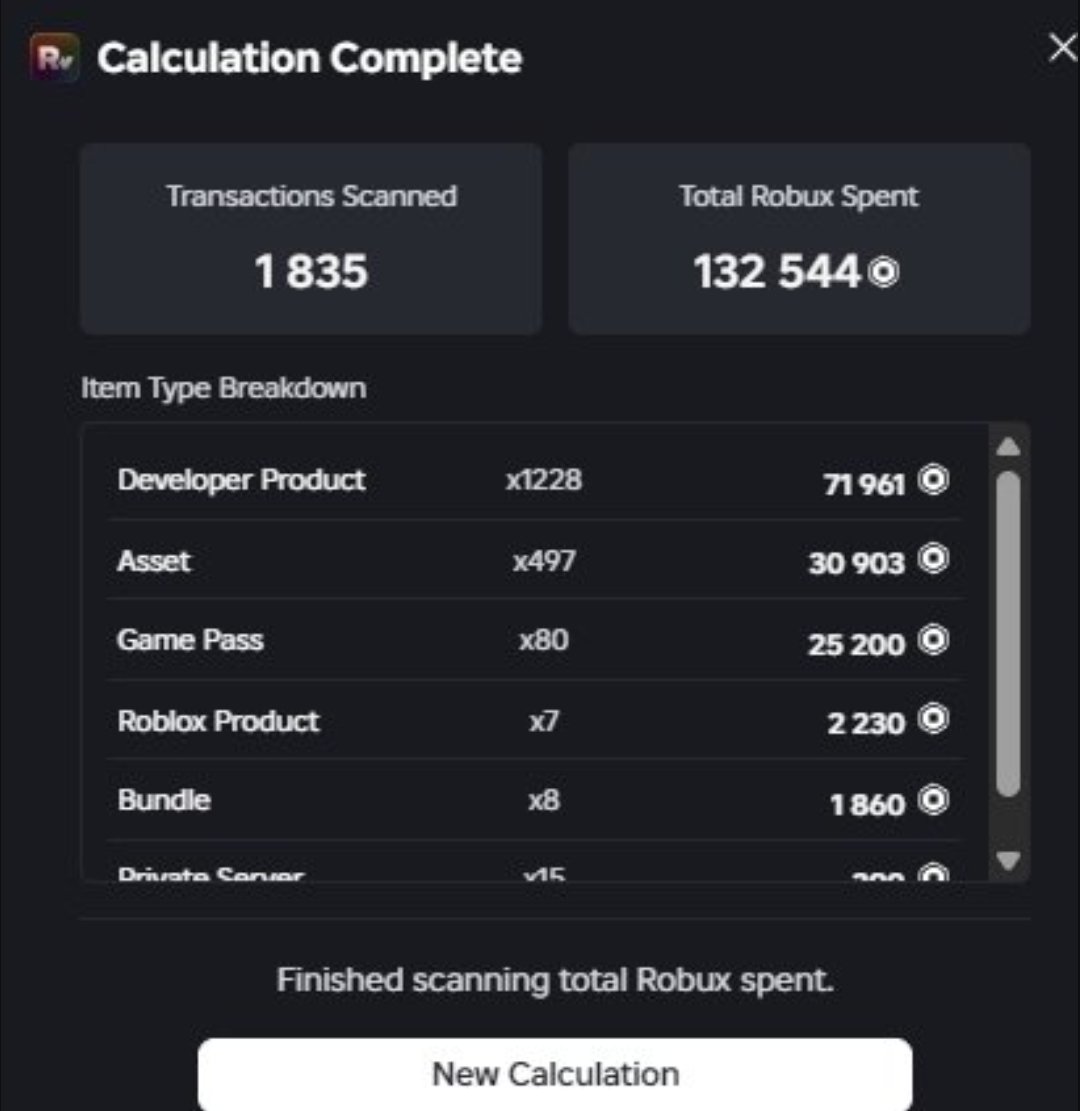The height and width of the screenshot is (1111, 1080).
Task: Select the Developer Product row label
Action: click(241, 480)
